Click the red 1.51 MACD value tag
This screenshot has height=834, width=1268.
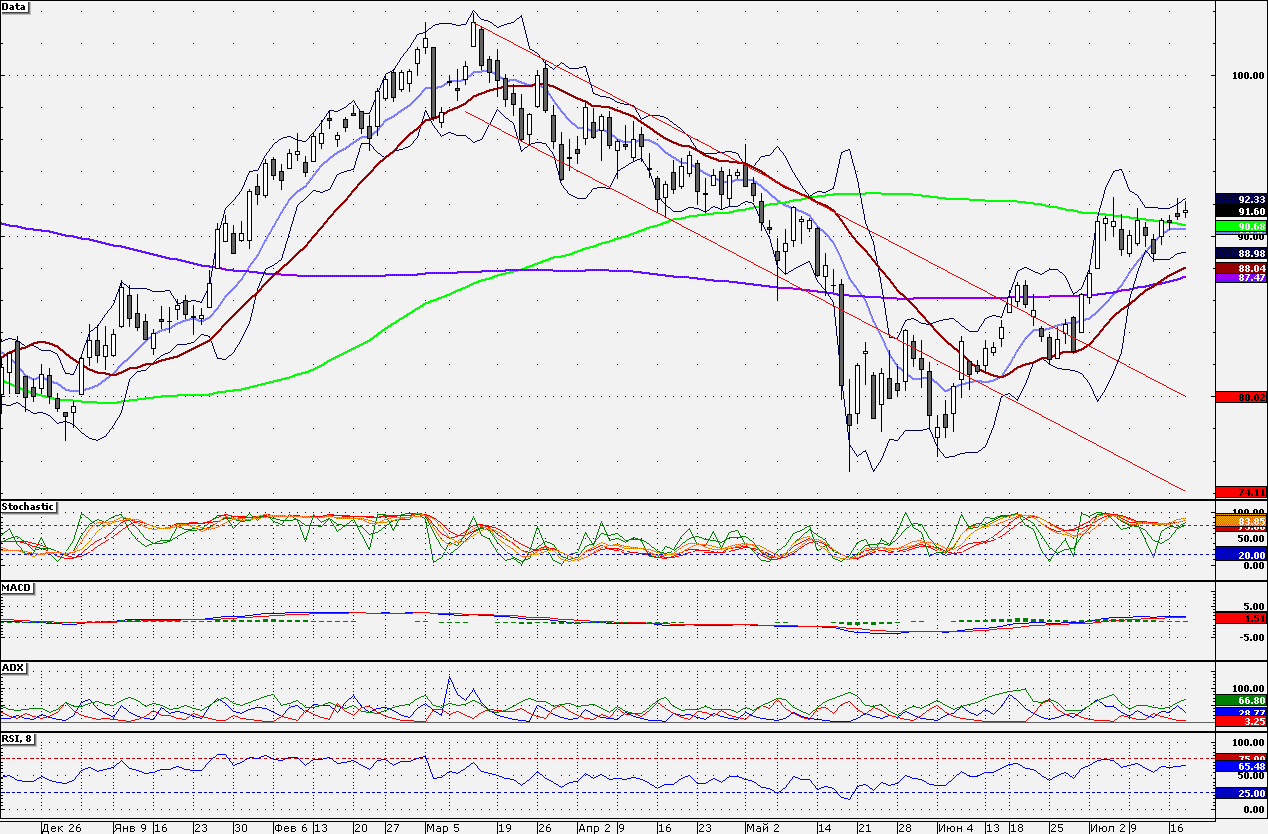[x=1241, y=619]
